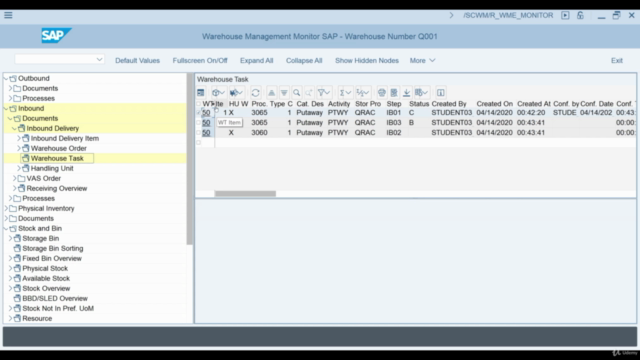Viewport: 640px width, 360px height.
Task: Toggle the select-all checkbox in table header
Action: click(198, 104)
